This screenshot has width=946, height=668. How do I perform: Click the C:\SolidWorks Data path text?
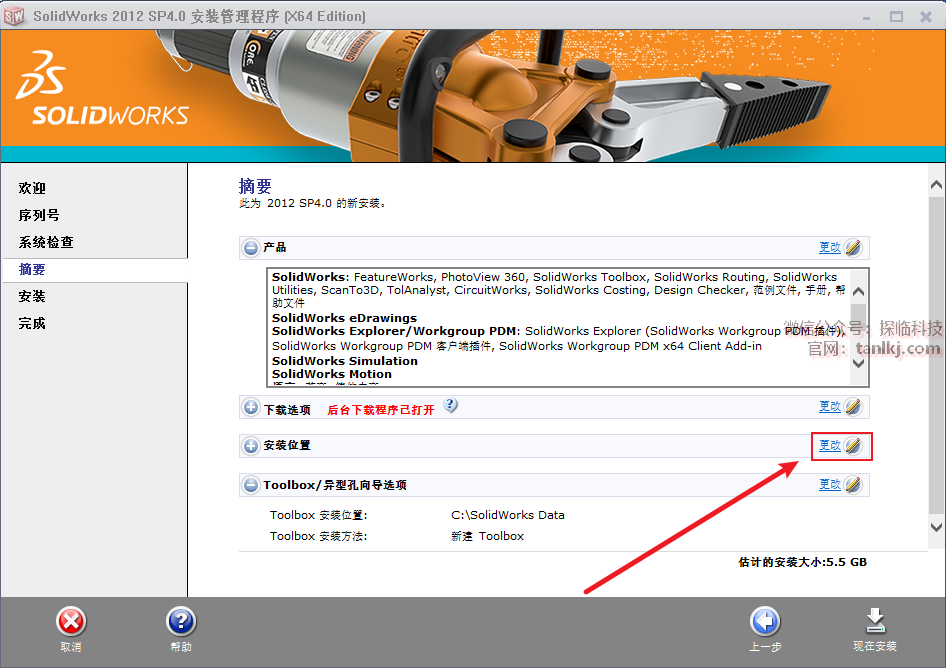point(508,515)
